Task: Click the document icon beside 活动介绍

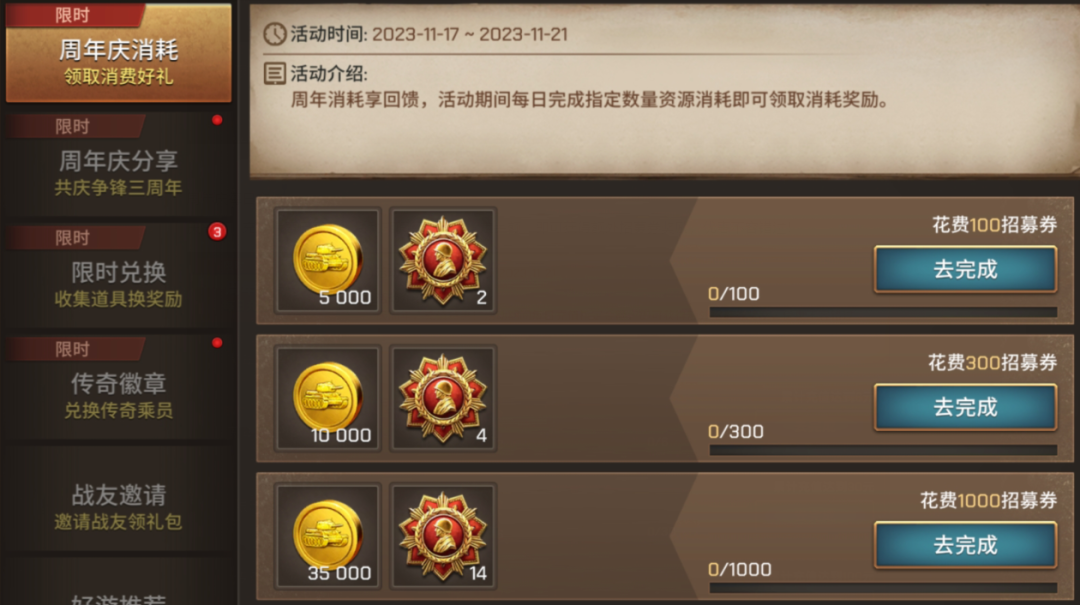Action: [x=275, y=73]
